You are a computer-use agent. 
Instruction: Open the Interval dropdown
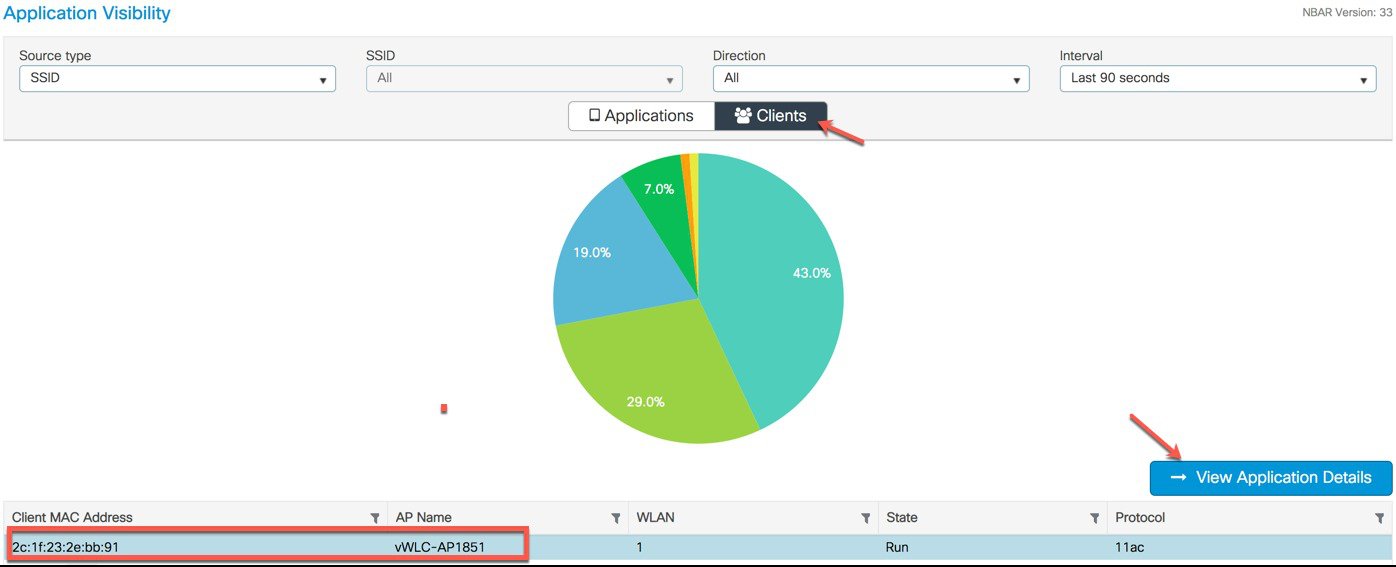[1218, 79]
